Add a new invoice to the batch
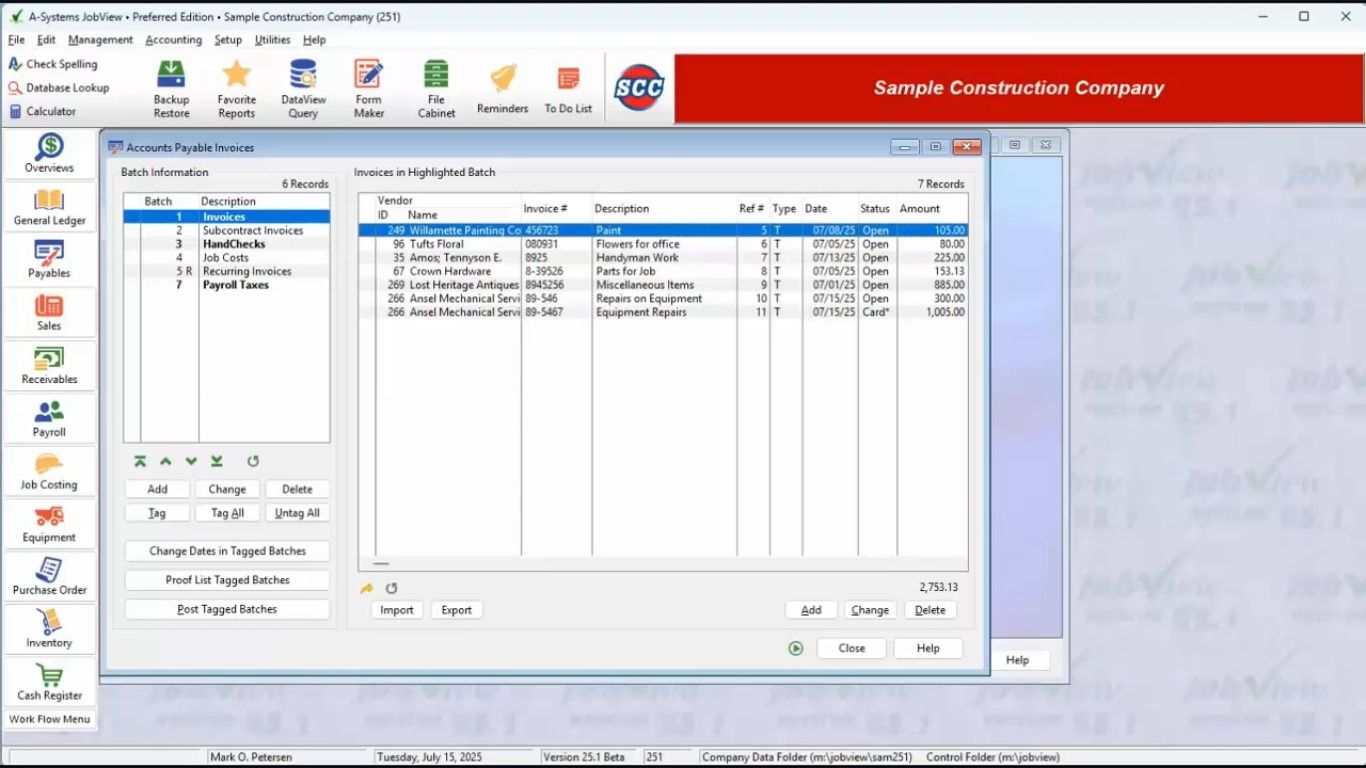 tap(811, 610)
